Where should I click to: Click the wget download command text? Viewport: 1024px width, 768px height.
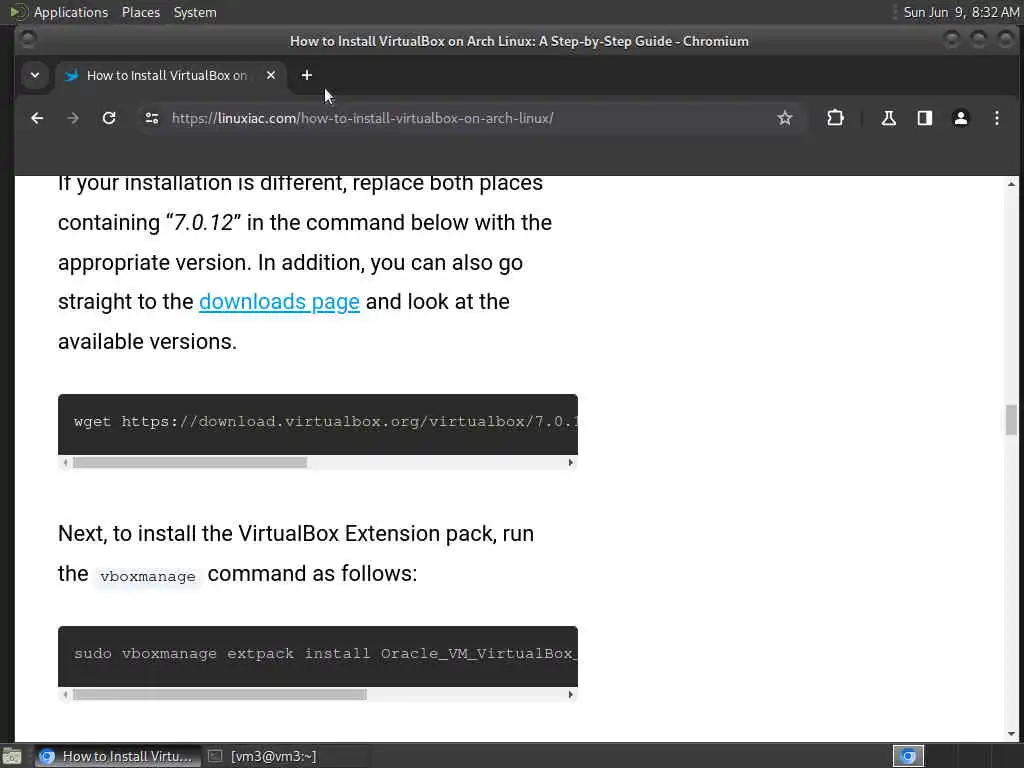pyautogui.click(x=325, y=422)
